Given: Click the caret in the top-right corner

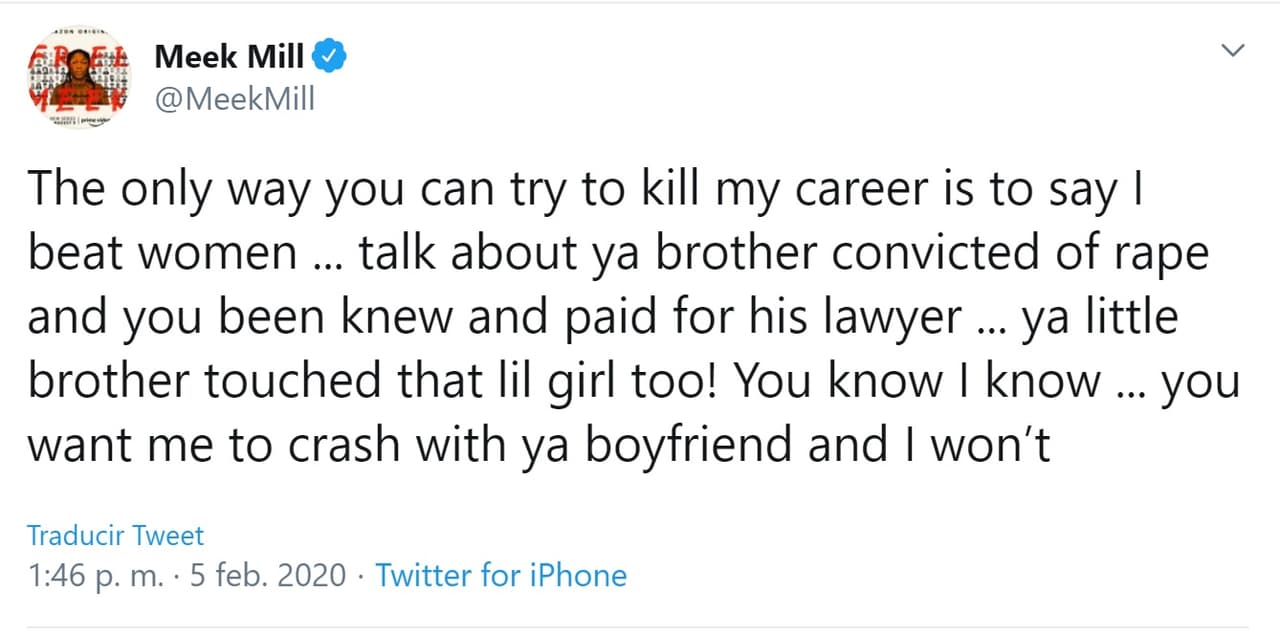Looking at the screenshot, I should point(1232,48).
